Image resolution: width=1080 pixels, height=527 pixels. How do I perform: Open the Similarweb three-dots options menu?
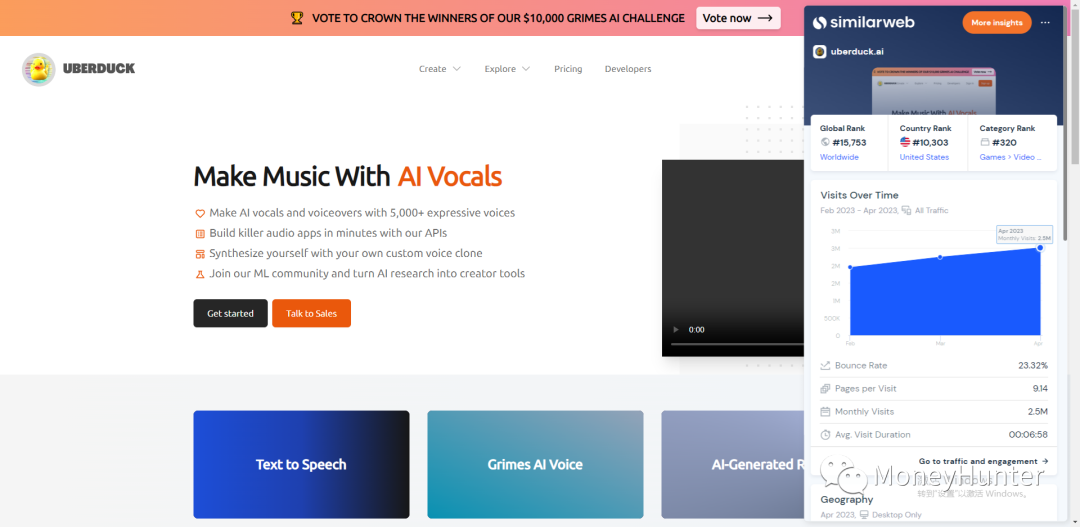tap(1046, 23)
